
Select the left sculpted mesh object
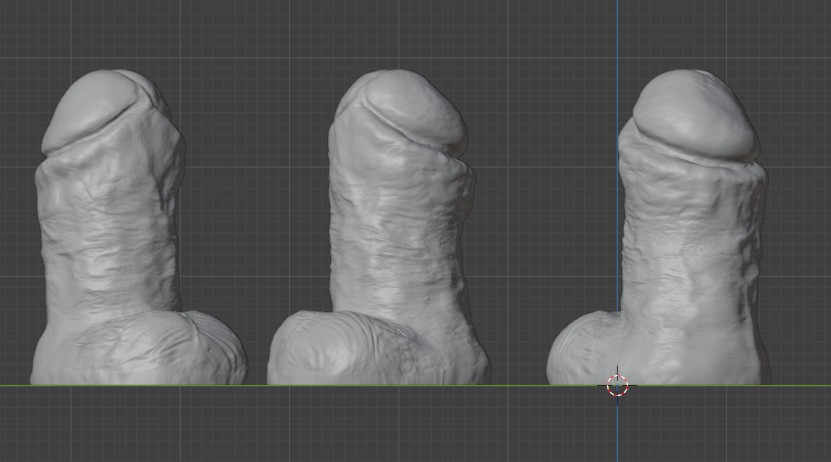[x=110, y=240]
